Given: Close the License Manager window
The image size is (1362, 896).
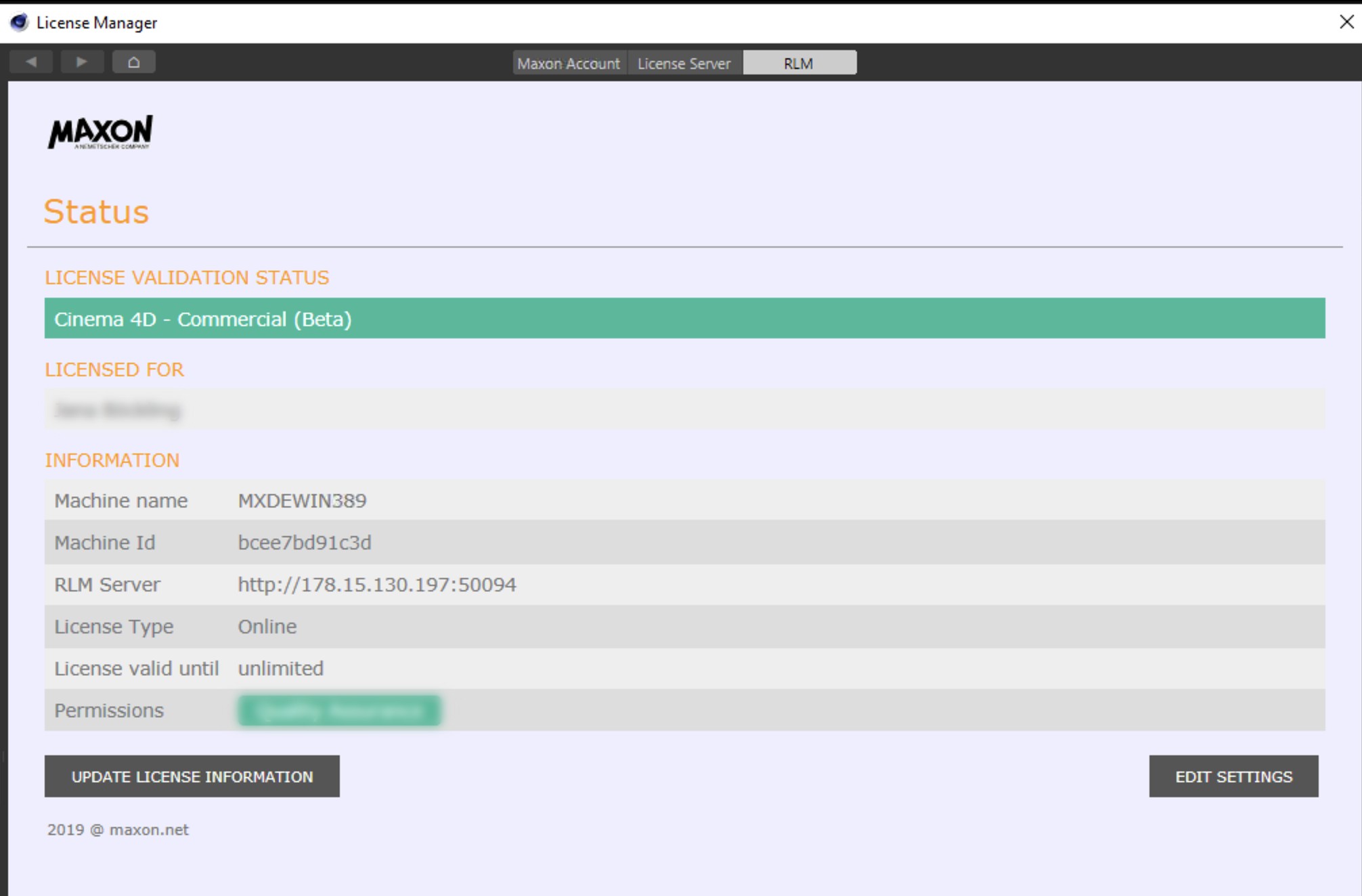Looking at the screenshot, I should pyautogui.click(x=1346, y=22).
